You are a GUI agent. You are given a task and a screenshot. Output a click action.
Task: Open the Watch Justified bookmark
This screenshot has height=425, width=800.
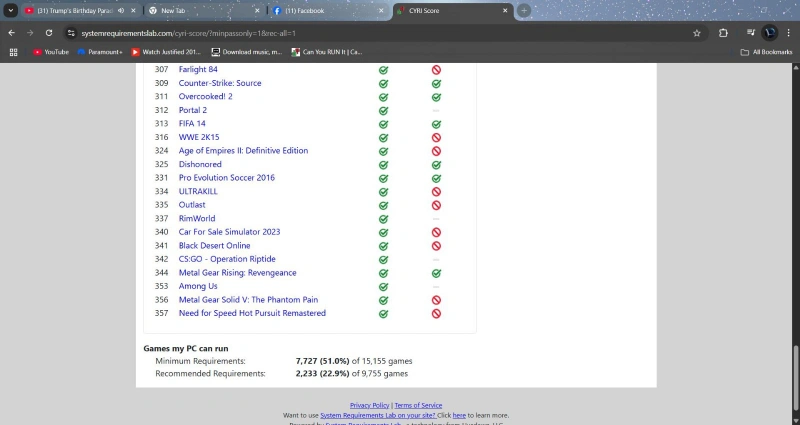coord(166,52)
